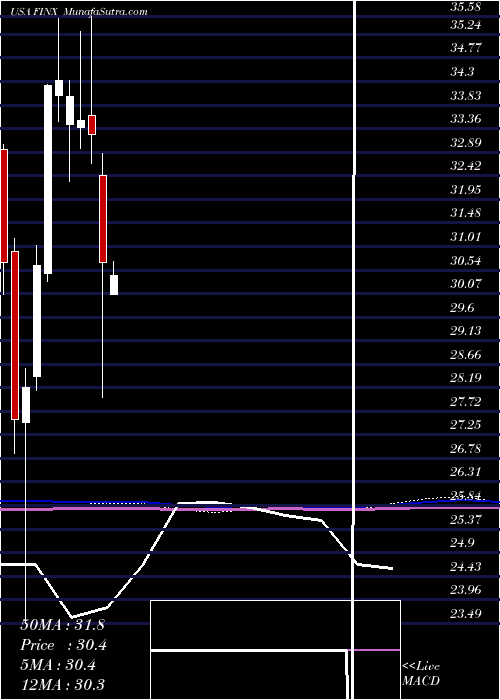Viewport: 500px width, 700px height.
Task: Click the 27.25 price axis label
Action: [465, 425]
